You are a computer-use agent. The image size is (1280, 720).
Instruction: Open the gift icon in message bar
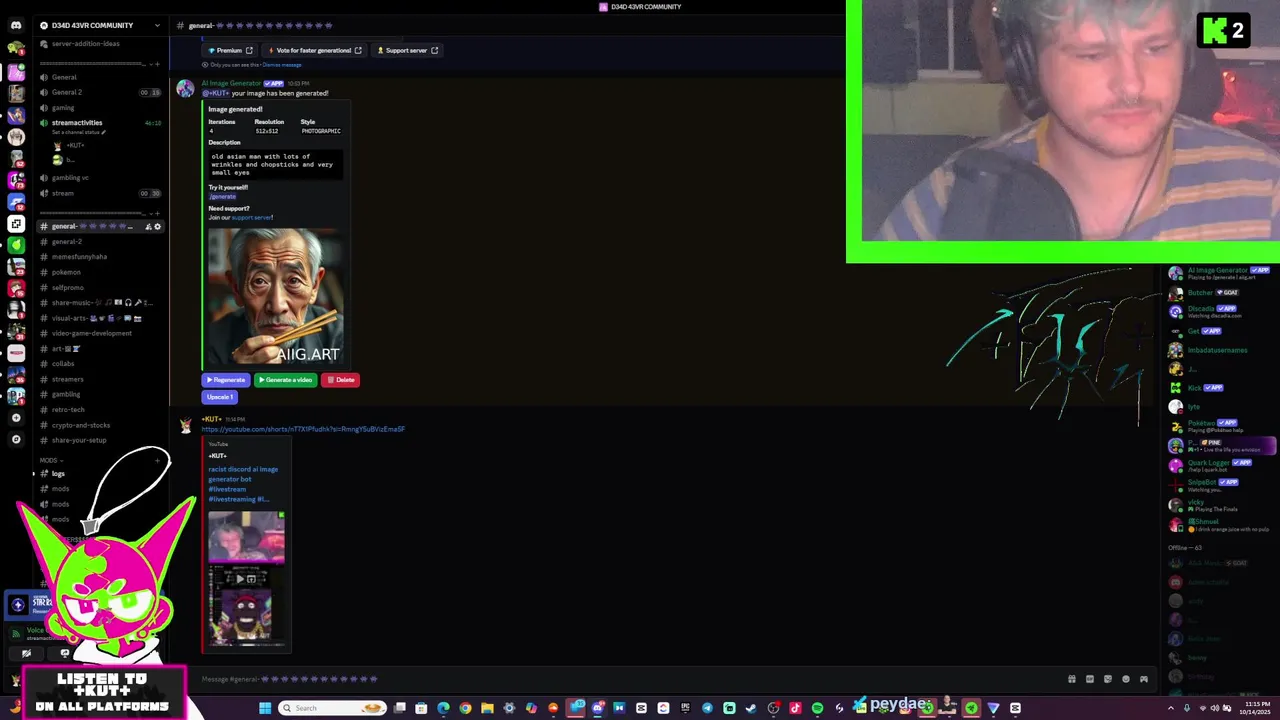click(1072, 679)
